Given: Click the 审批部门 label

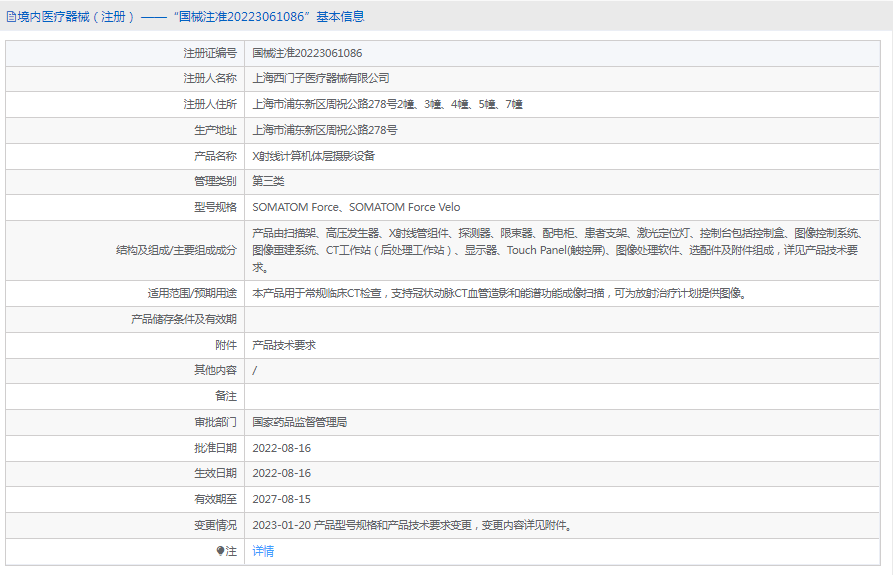Looking at the screenshot, I should tap(215, 422).
